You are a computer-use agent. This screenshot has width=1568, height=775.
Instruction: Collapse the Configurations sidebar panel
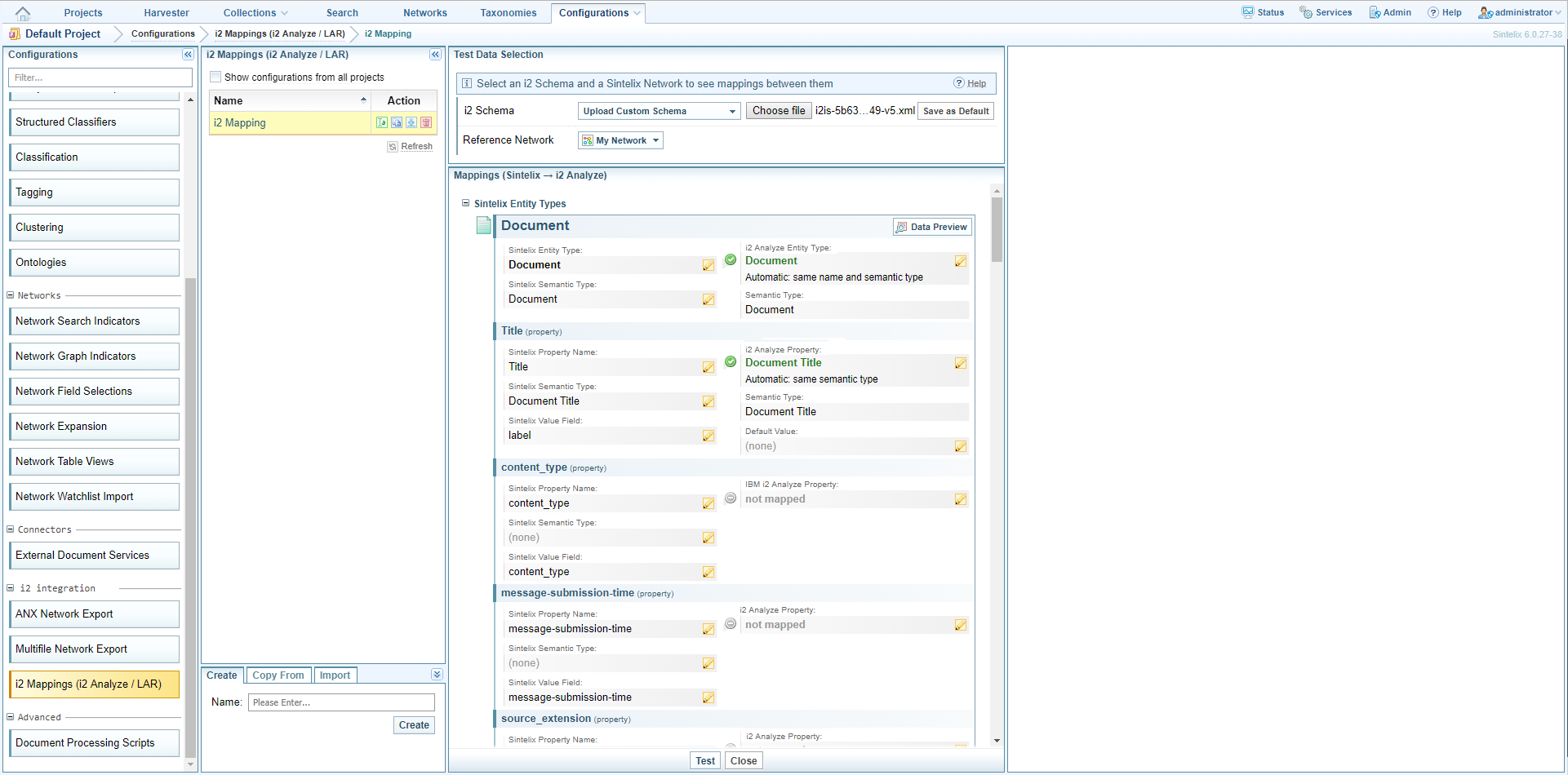point(188,55)
